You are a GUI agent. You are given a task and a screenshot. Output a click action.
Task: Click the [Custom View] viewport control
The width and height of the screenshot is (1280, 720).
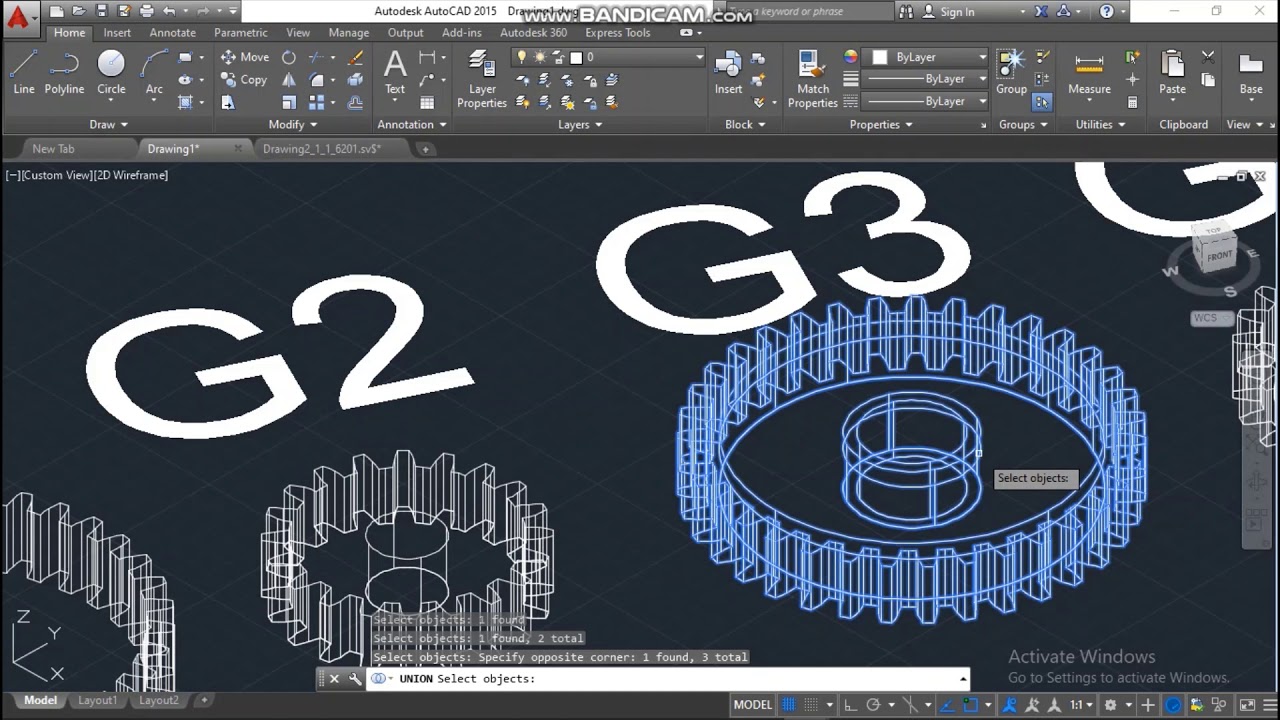coord(56,175)
